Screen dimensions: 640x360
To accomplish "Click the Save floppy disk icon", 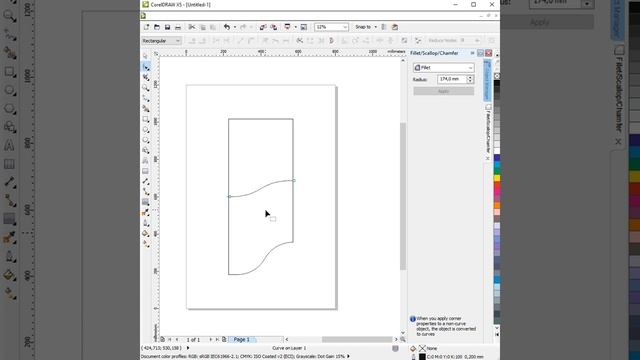I will click(167, 27).
